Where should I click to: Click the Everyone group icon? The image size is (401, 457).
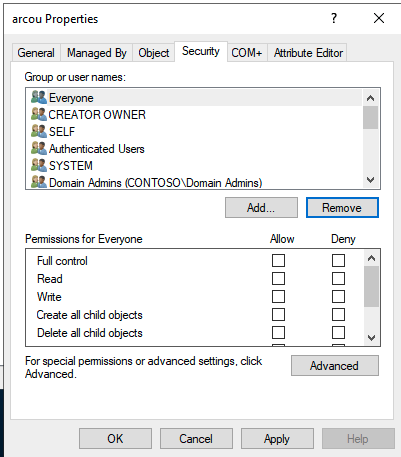[x=39, y=98]
